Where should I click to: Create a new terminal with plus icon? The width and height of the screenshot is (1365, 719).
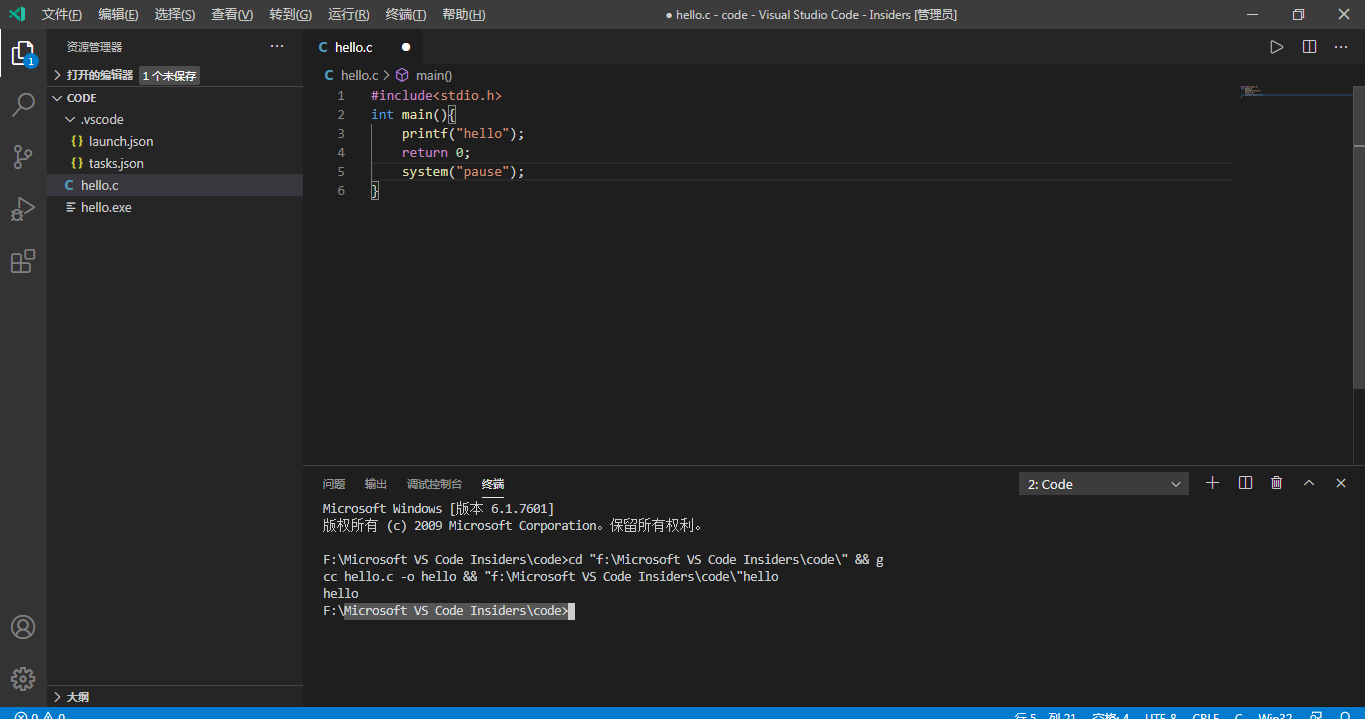tap(1213, 483)
